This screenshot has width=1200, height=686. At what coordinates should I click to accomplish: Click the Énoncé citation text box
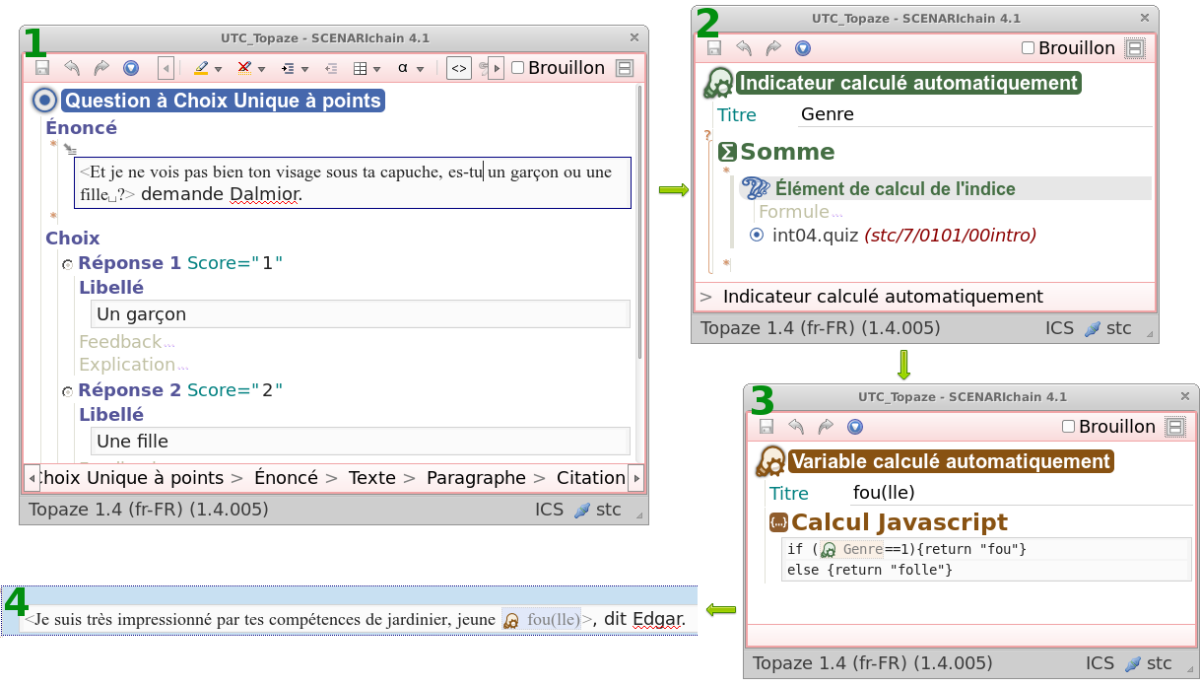(x=352, y=183)
